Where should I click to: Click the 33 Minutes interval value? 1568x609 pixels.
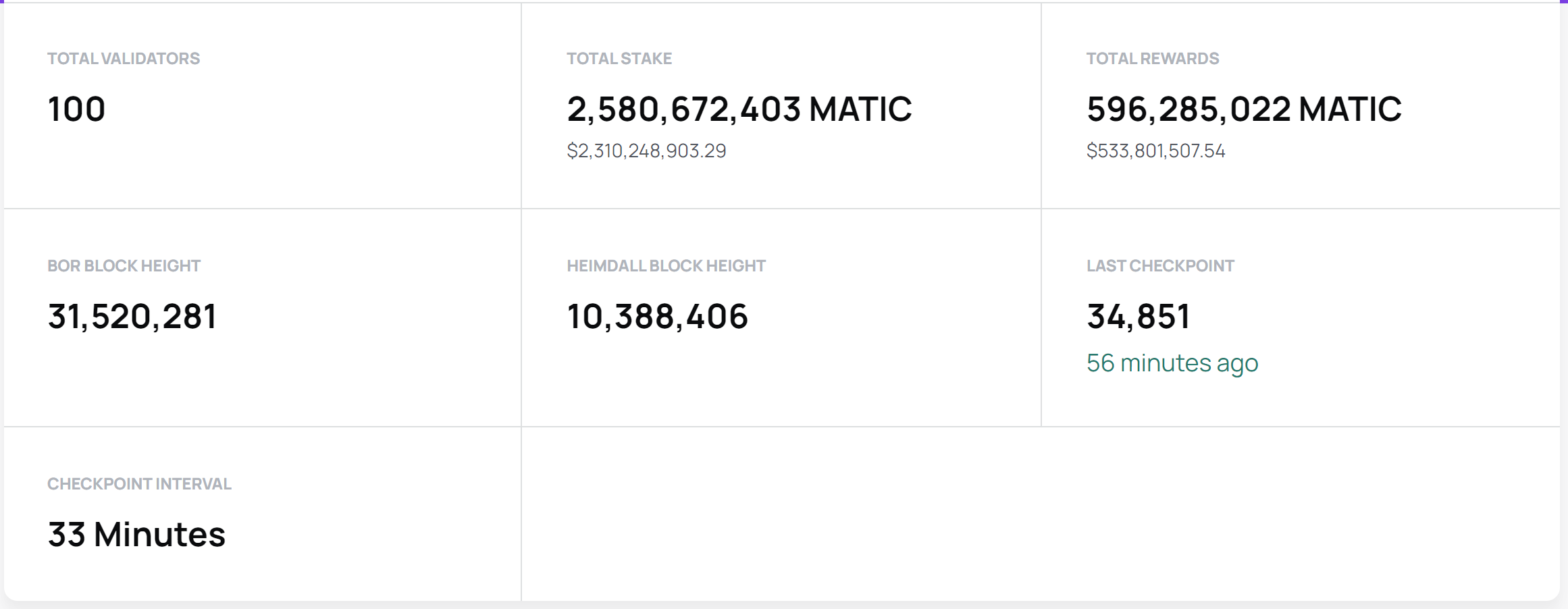[136, 534]
